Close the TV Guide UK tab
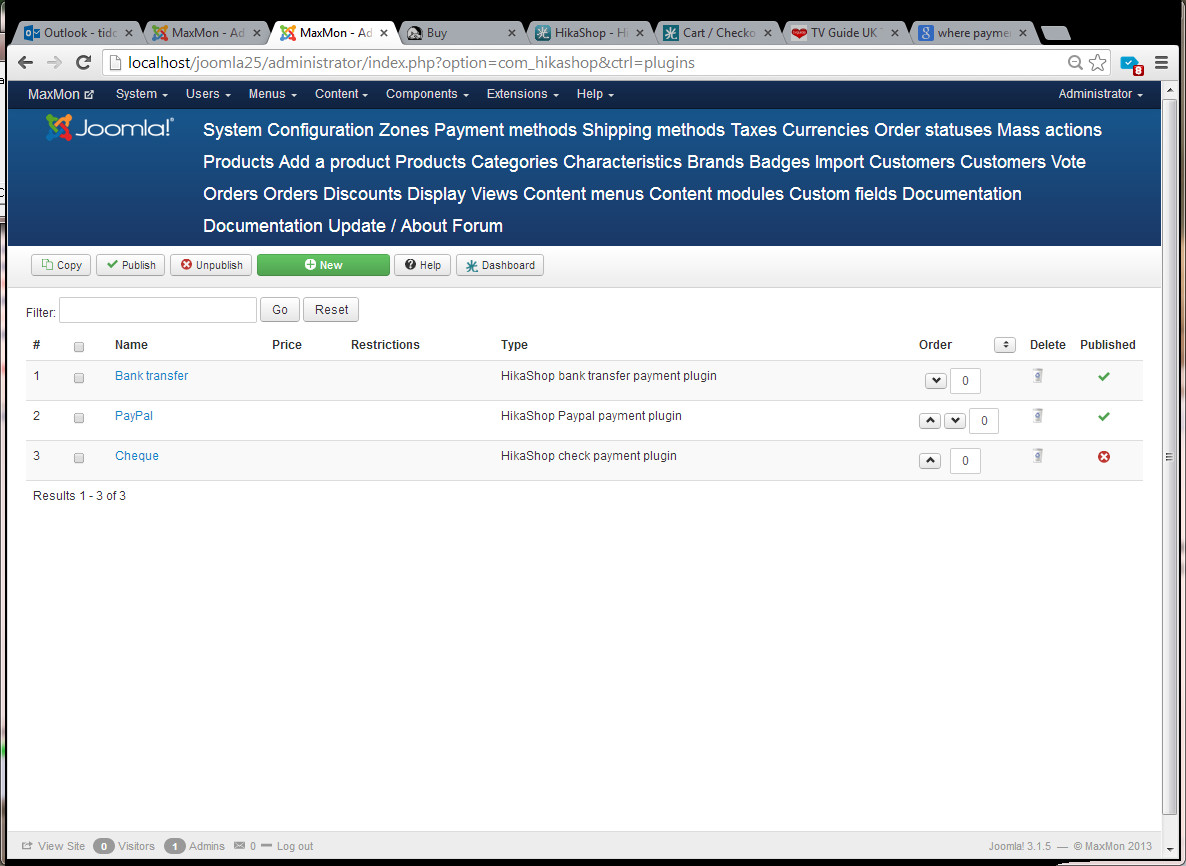Screen dimensions: 1186x866 [896, 33]
